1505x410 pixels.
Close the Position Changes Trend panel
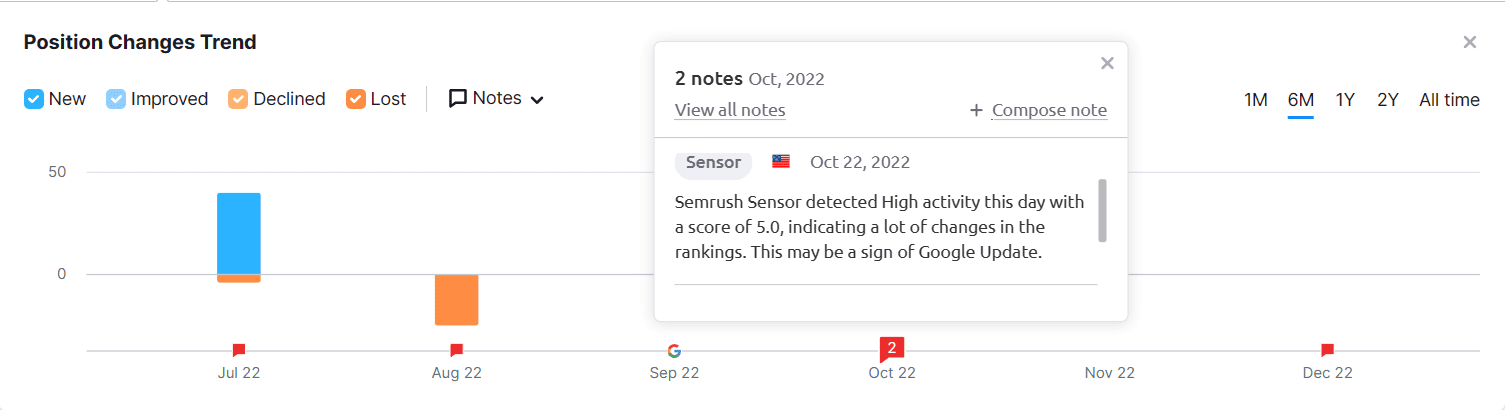pos(1470,42)
